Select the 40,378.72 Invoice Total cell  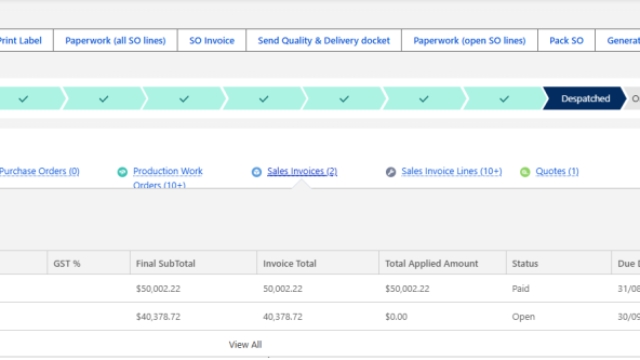click(x=282, y=316)
